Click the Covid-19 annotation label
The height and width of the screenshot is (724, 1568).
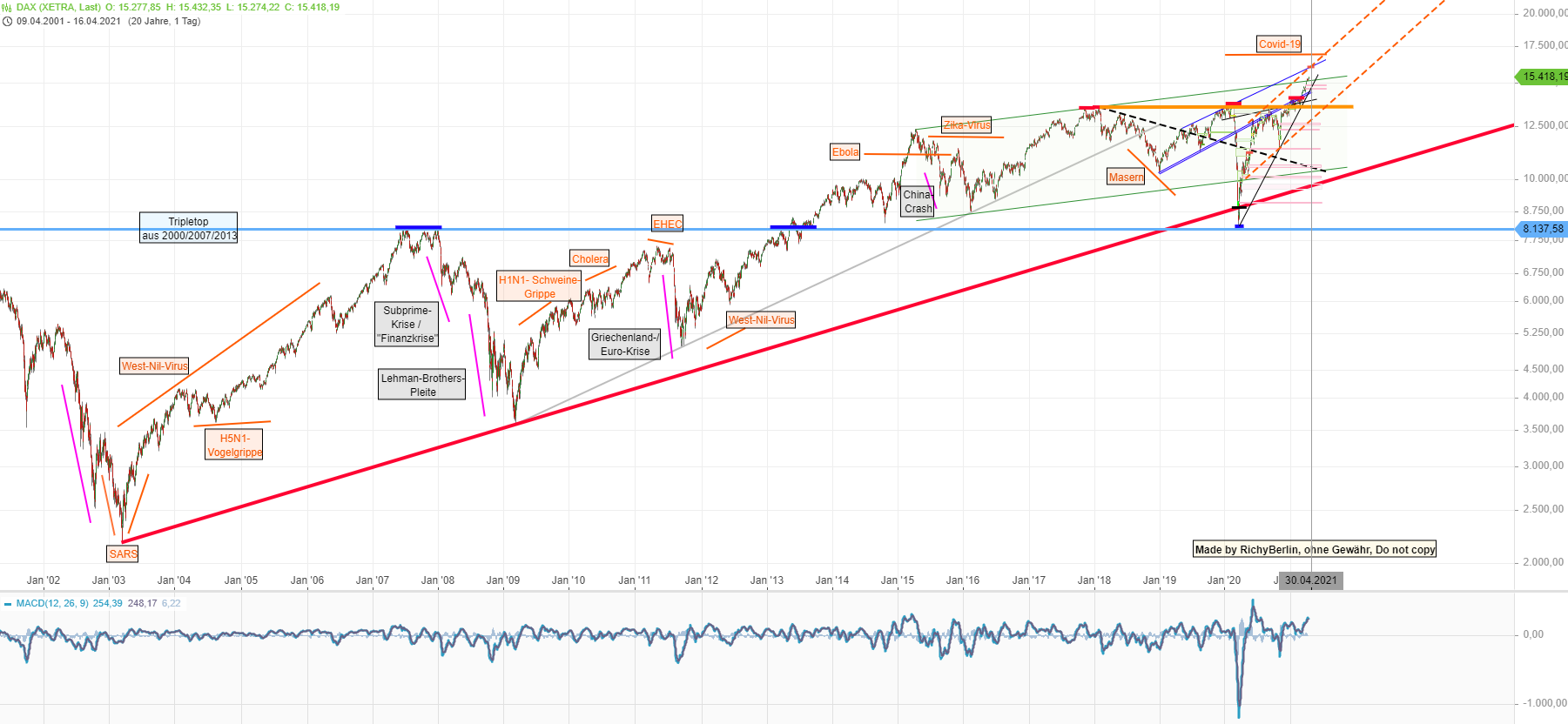1279,44
